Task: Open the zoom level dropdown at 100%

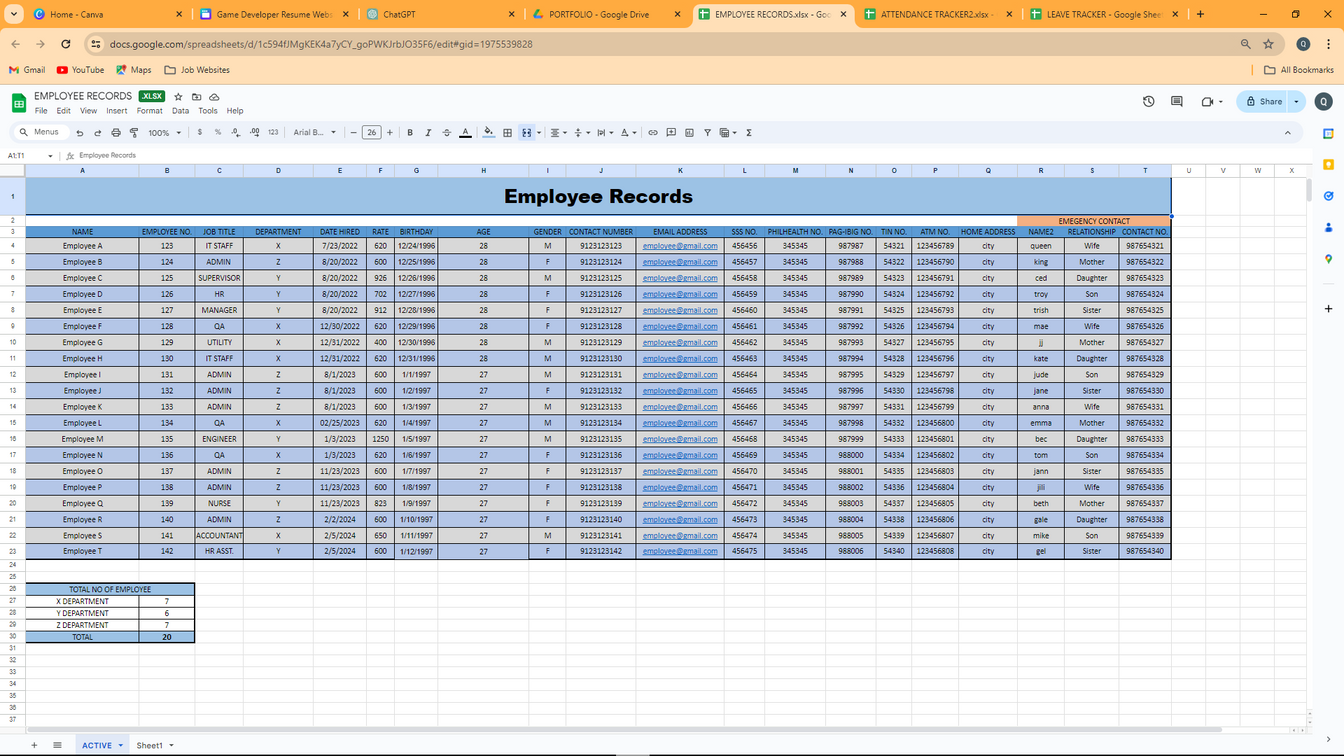Action: pos(165,133)
